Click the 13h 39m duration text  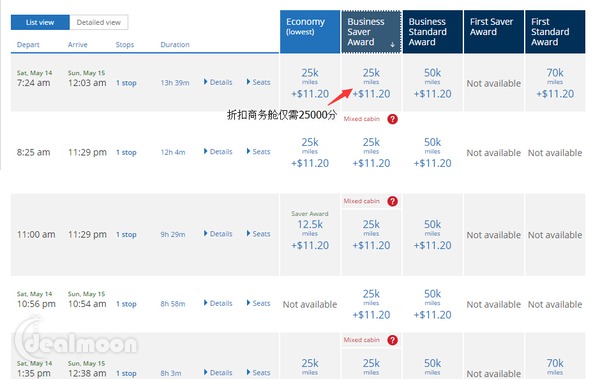(175, 83)
